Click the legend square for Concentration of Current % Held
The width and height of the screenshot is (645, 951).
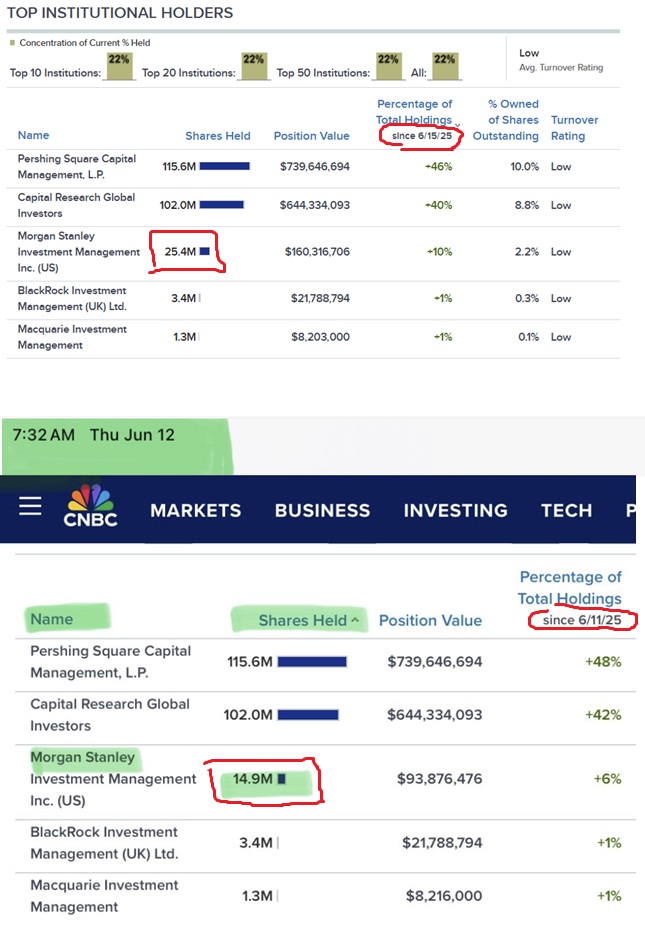(x=12, y=43)
